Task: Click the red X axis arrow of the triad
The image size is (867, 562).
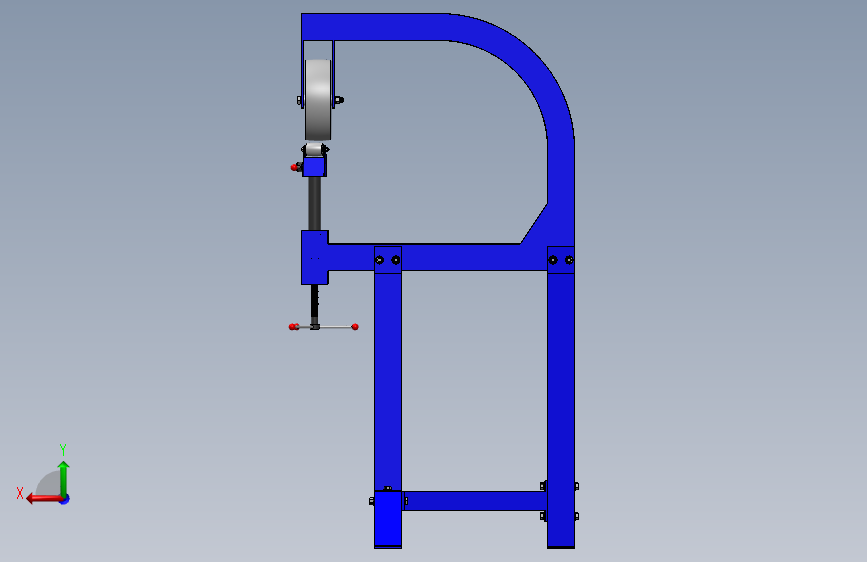Action: [44, 499]
